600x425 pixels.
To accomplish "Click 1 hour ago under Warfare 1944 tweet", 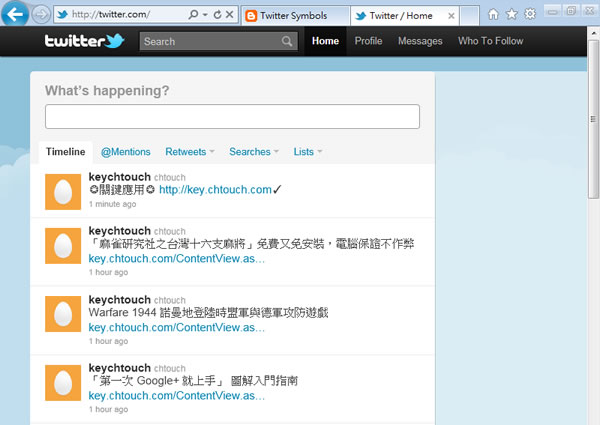I will tap(109, 341).
